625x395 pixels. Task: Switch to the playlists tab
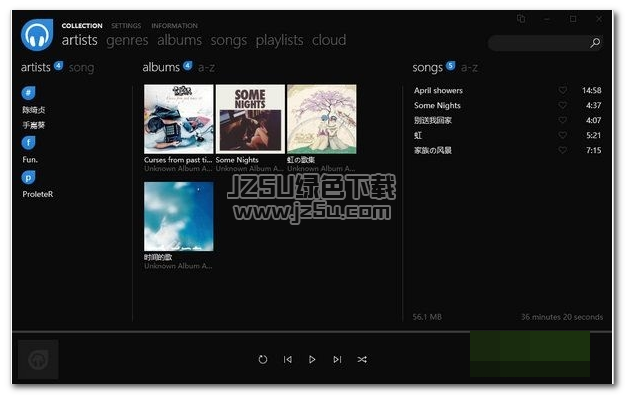point(279,40)
